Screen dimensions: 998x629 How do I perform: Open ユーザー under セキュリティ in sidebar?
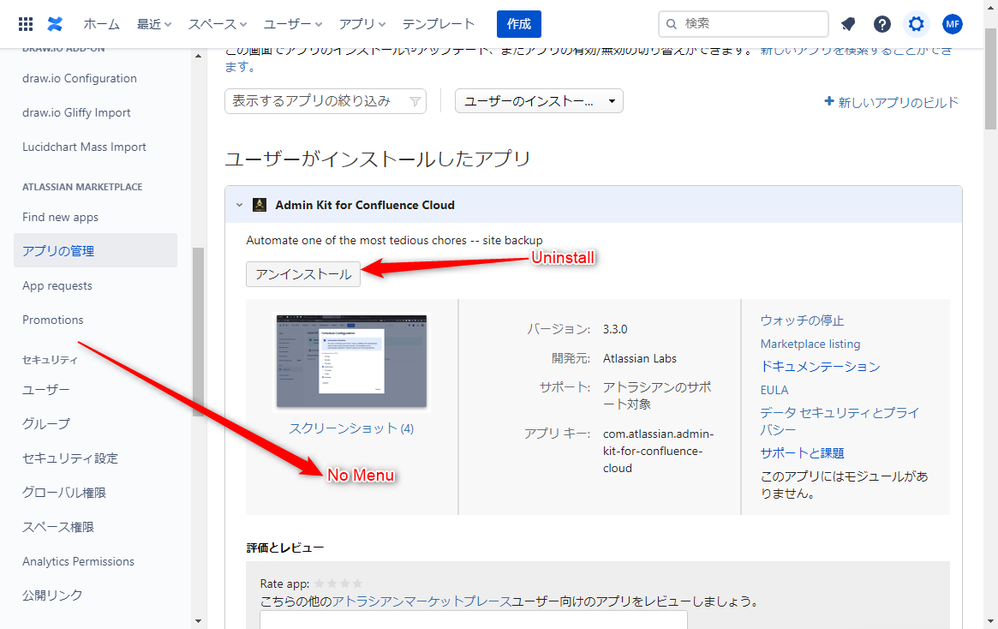46,390
